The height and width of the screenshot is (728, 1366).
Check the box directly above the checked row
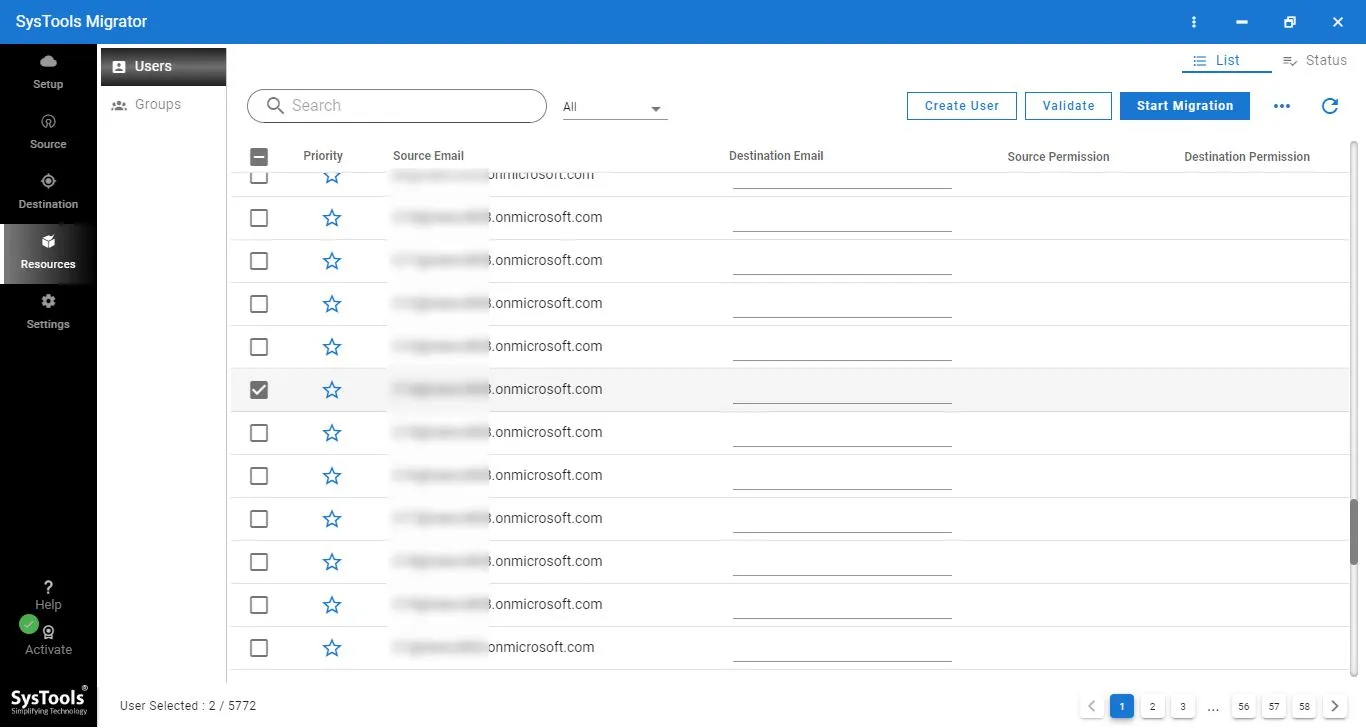tap(259, 347)
